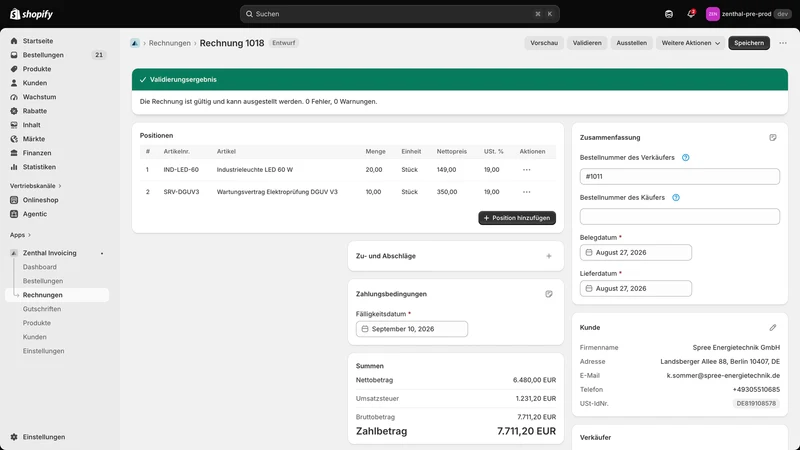Click the empty Bestellnummer des Käufers field

click(680, 216)
